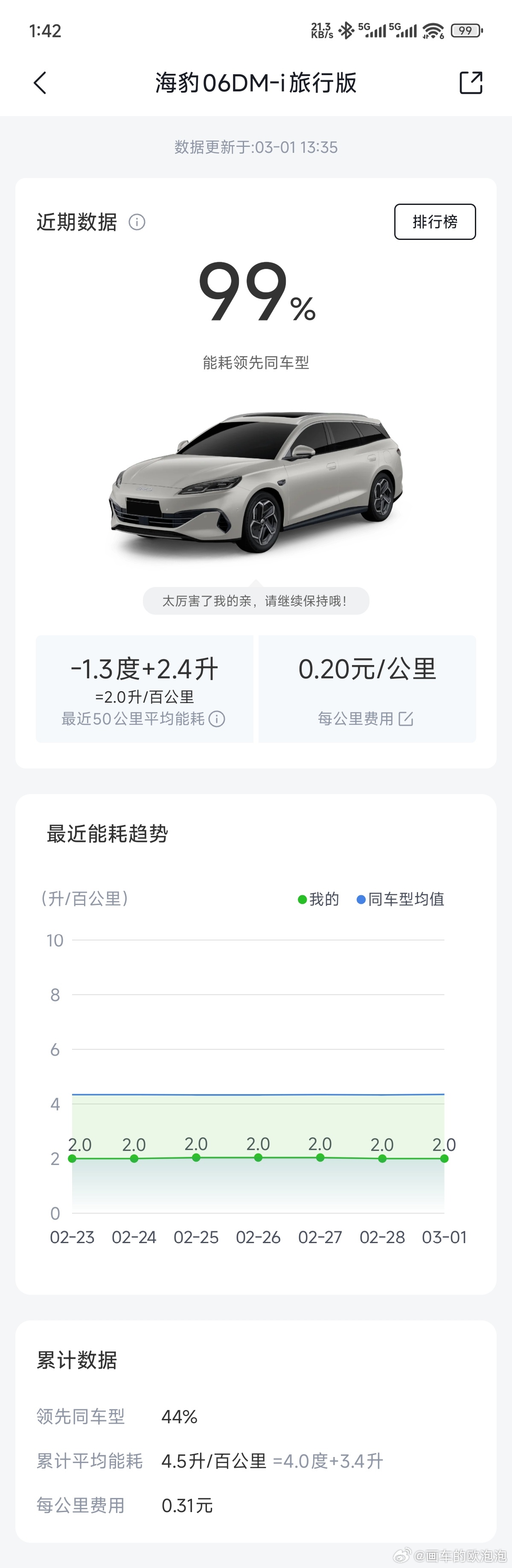The width and height of the screenshot is (512, 1568).
Task: Tap the back arrow at top left
Action: (40, 83)
